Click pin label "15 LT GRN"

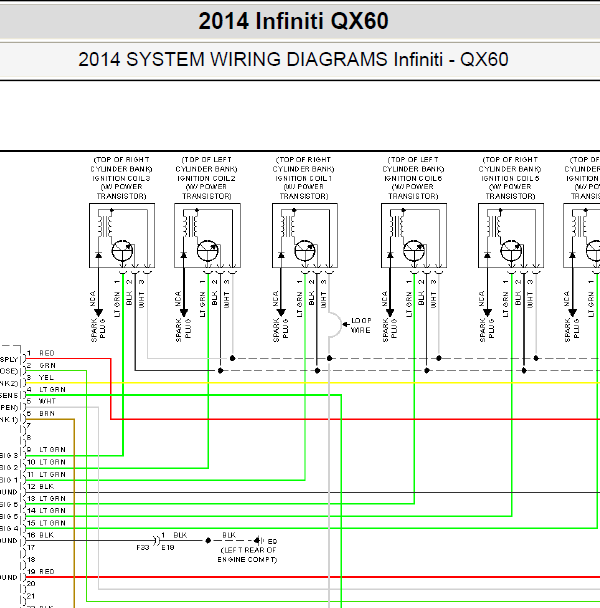[46, 523]
